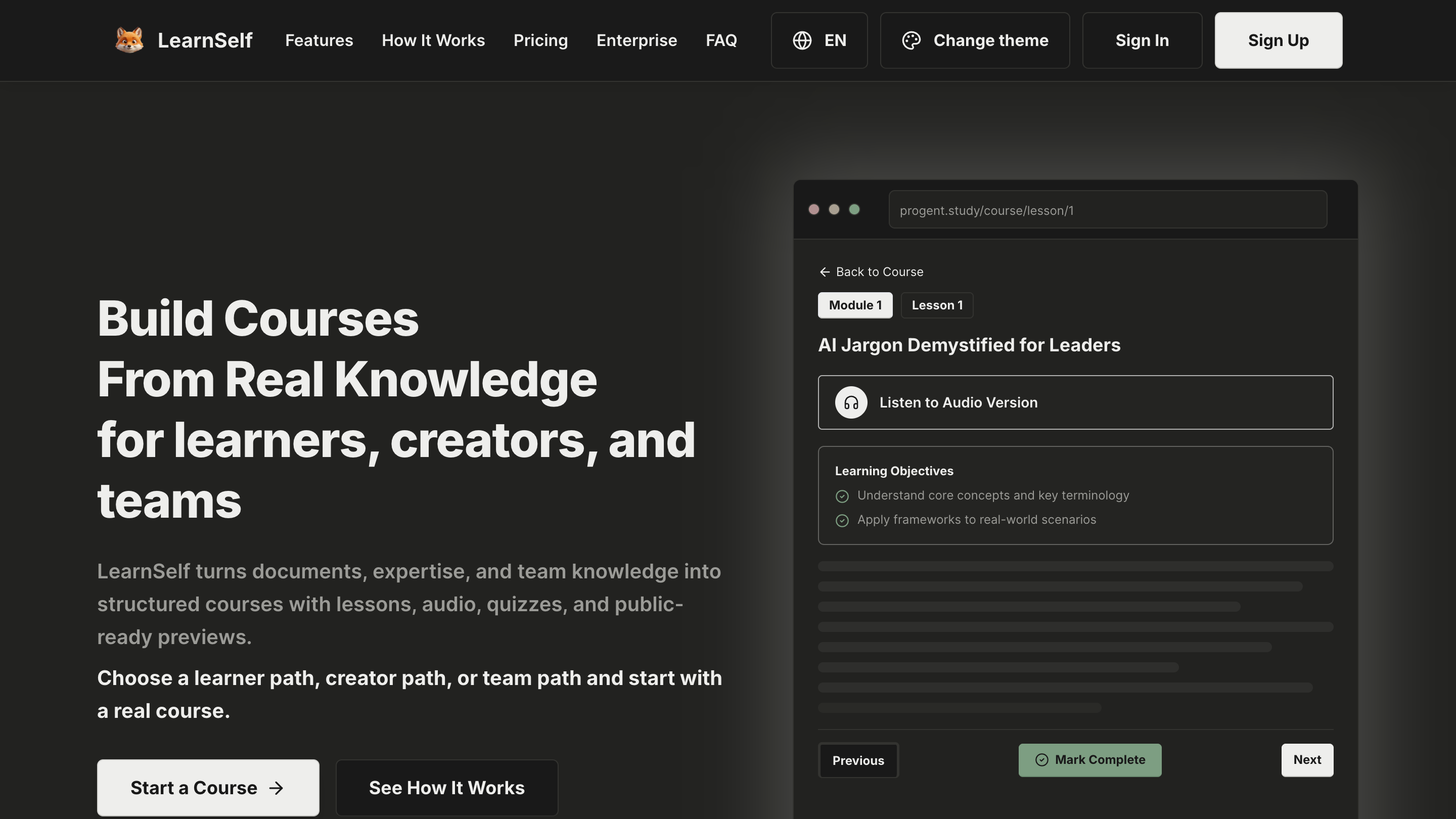
Task: Click the headphones audio icon
Action: 851,402
